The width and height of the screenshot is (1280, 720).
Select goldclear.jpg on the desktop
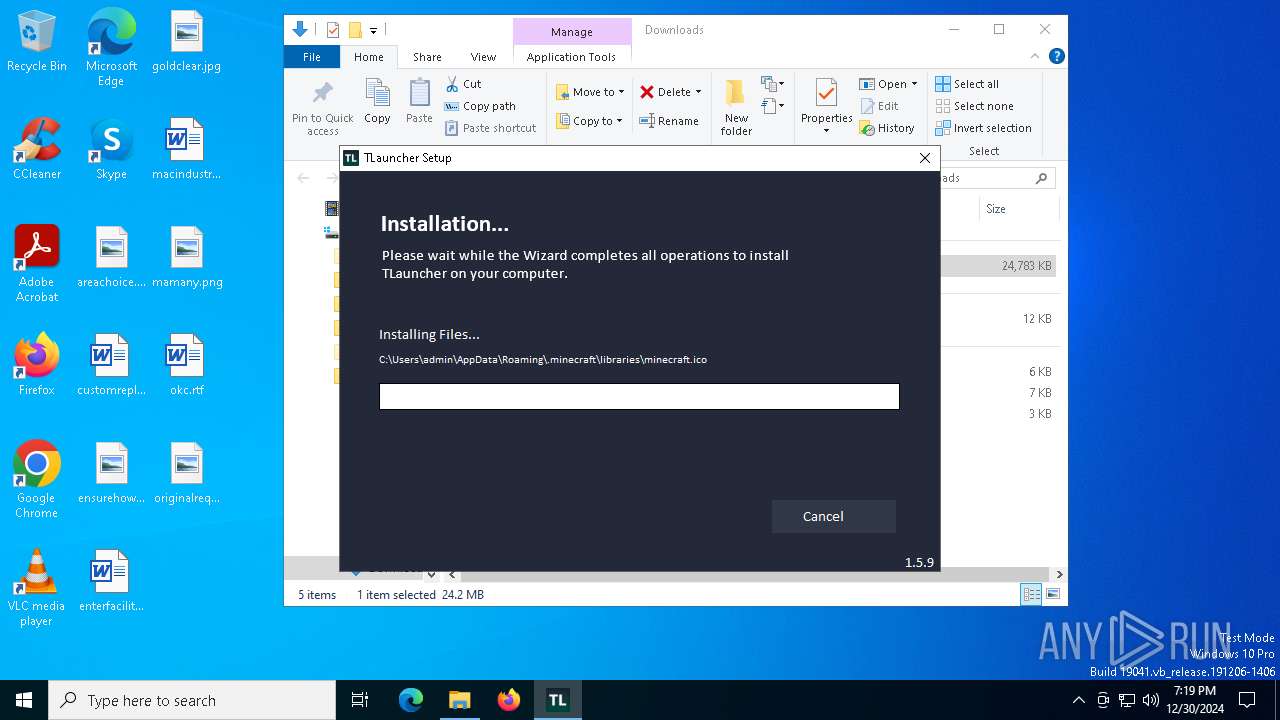coord(186,41)
